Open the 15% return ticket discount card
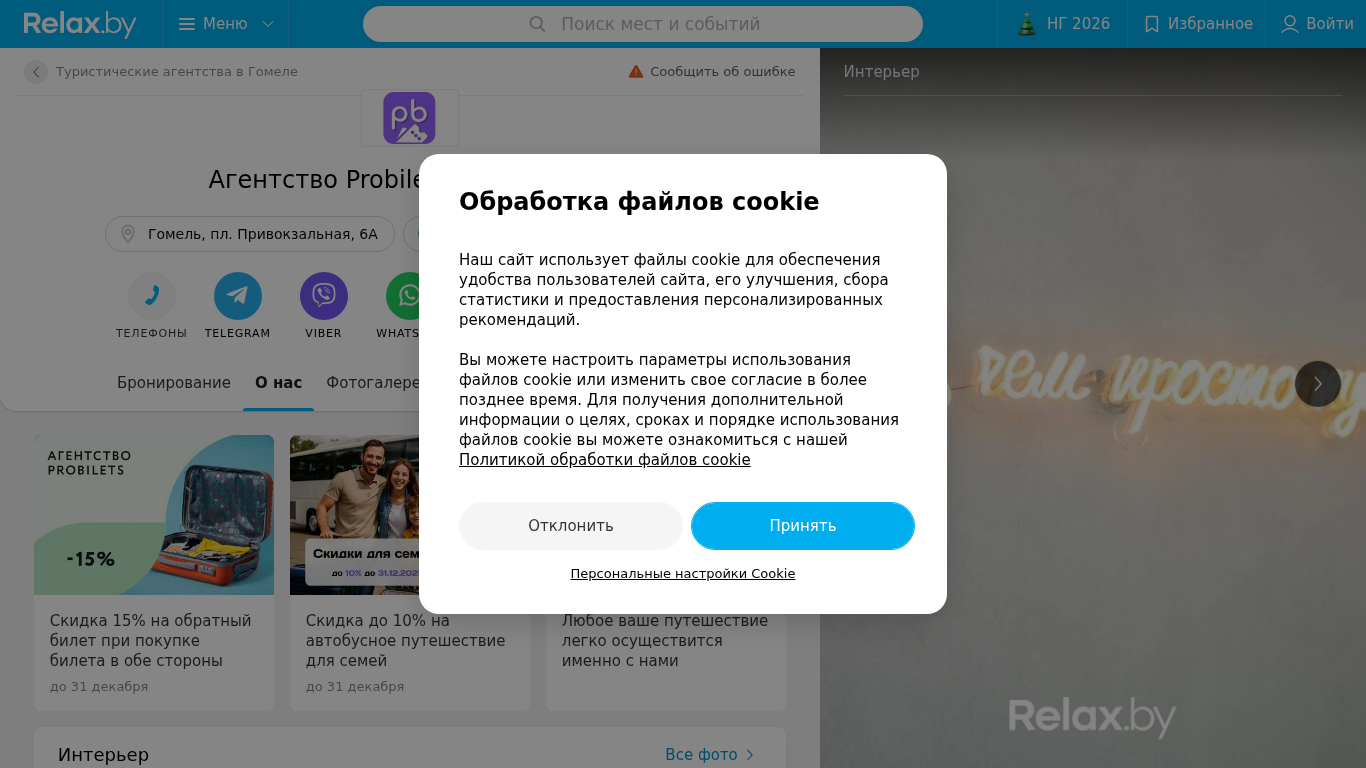The width and height of the screenshot is (1366, 768). (154, 572)
